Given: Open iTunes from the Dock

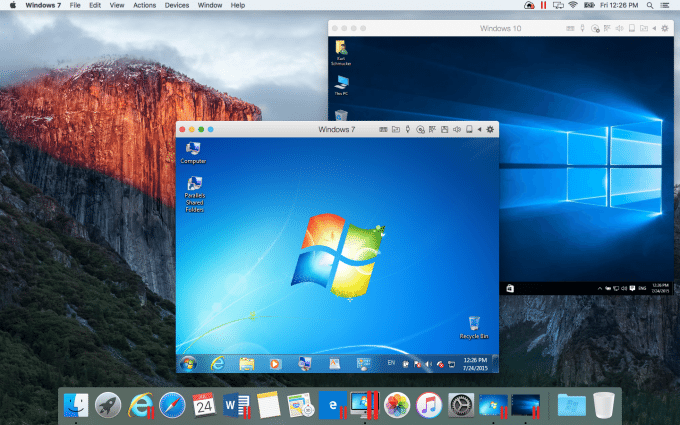Looking at the screenshot, I should pyautogui.click(x=430, y=404).
